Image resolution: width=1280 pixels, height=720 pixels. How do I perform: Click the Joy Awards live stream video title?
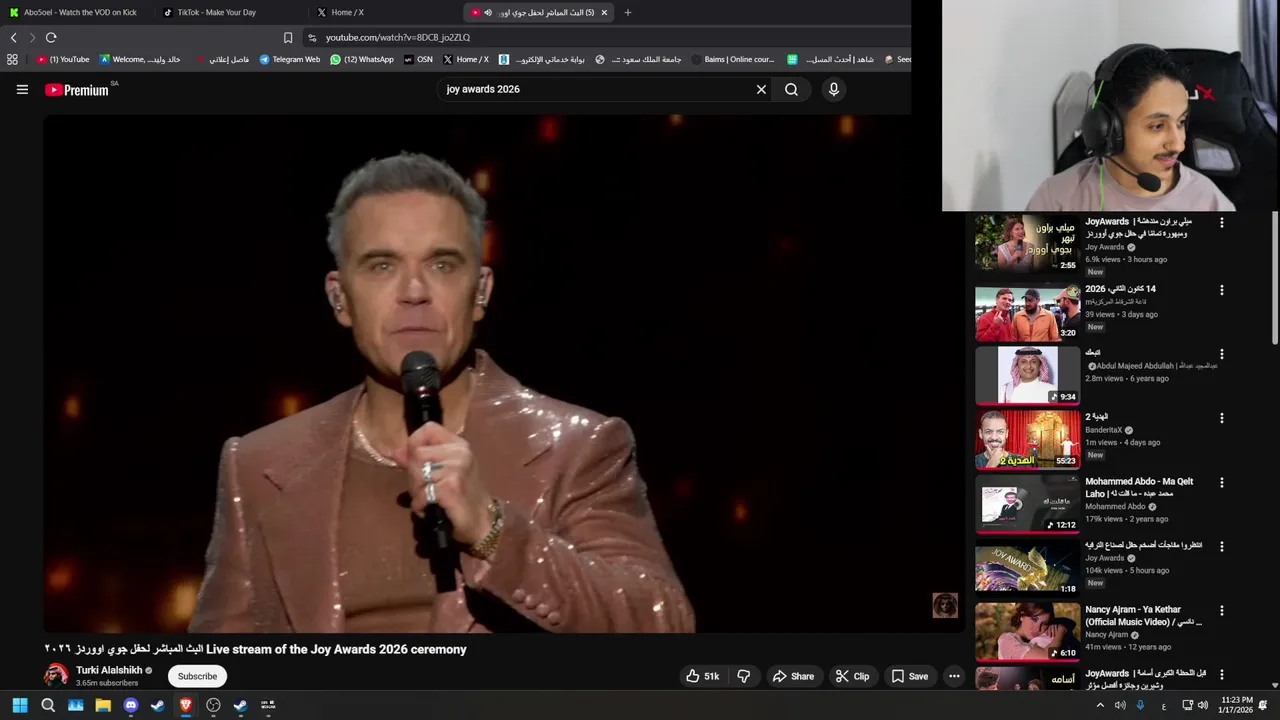click(255, 649)
